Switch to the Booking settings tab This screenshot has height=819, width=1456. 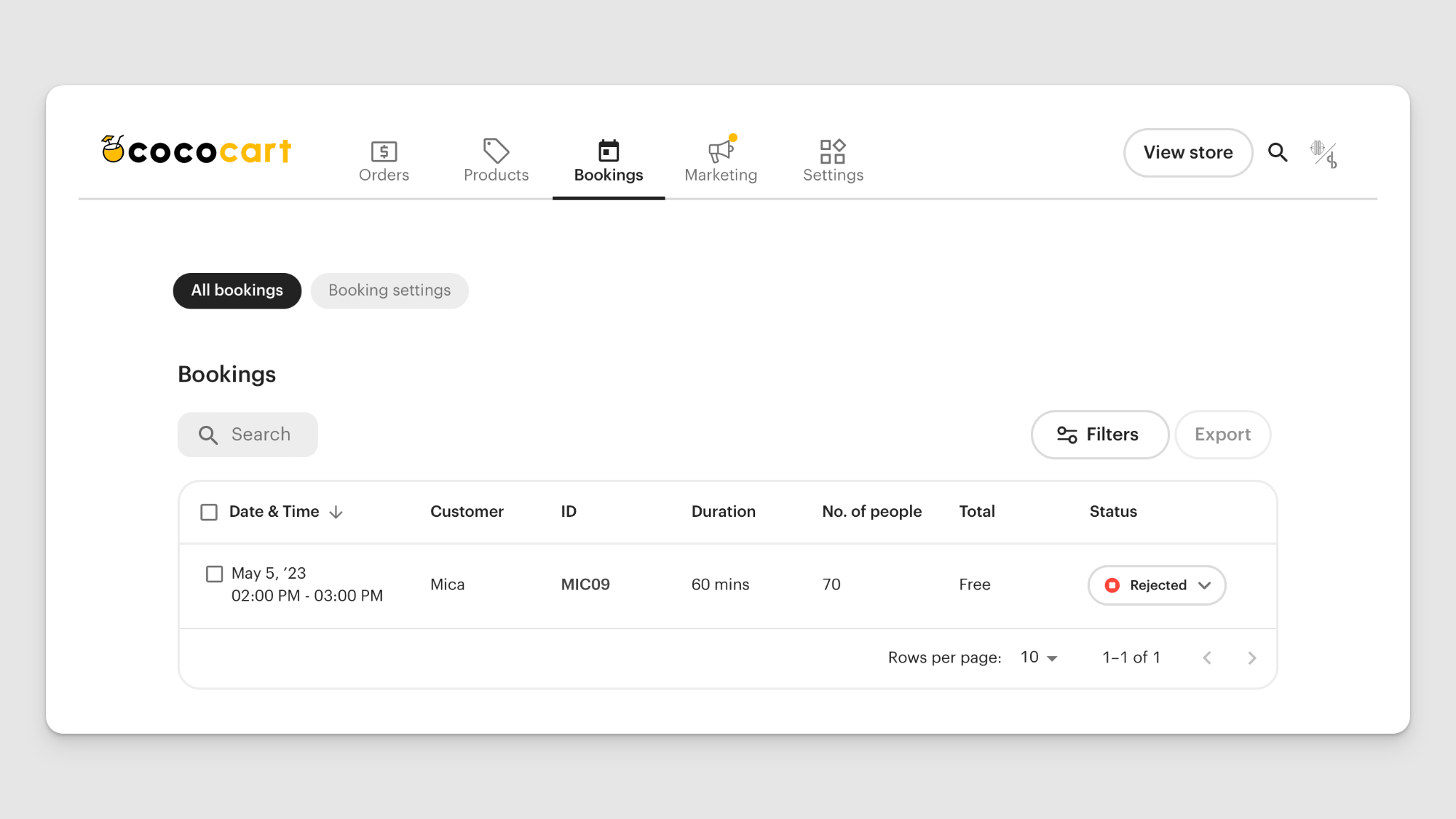pyautogui.click(x=389, y=290)
